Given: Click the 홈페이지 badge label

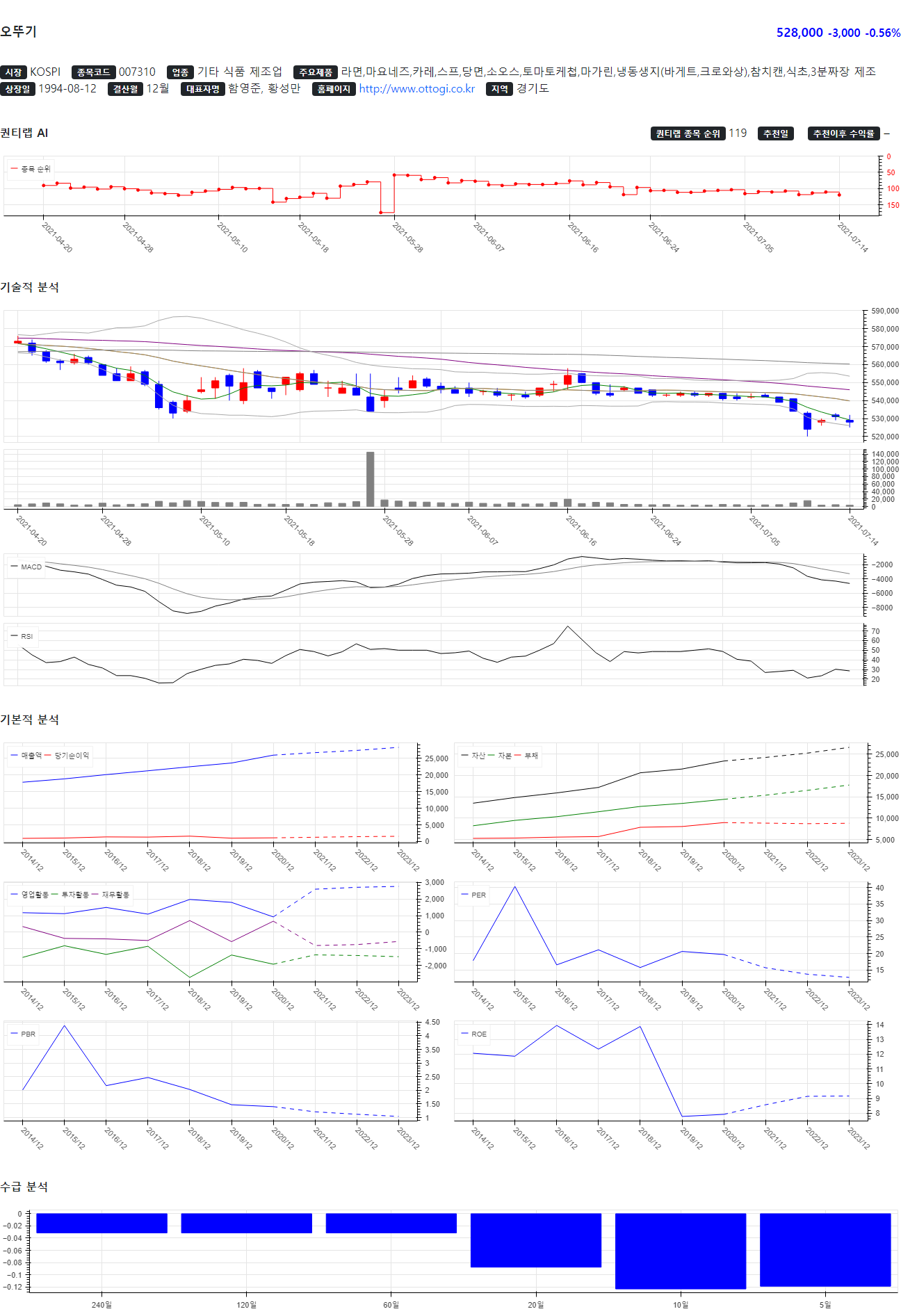Looking at the screenshot, I should 334,89.
